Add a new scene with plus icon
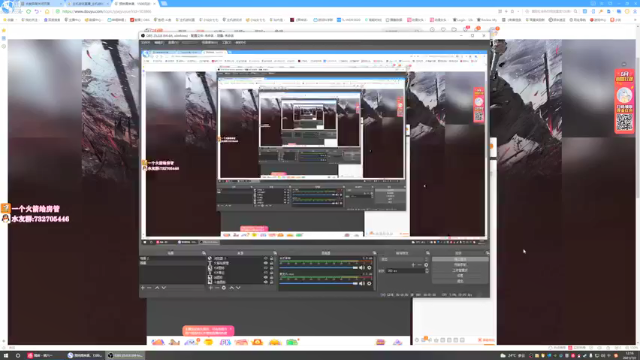The height and width of the screenshot is (360, 640). [x=143, y=288]
